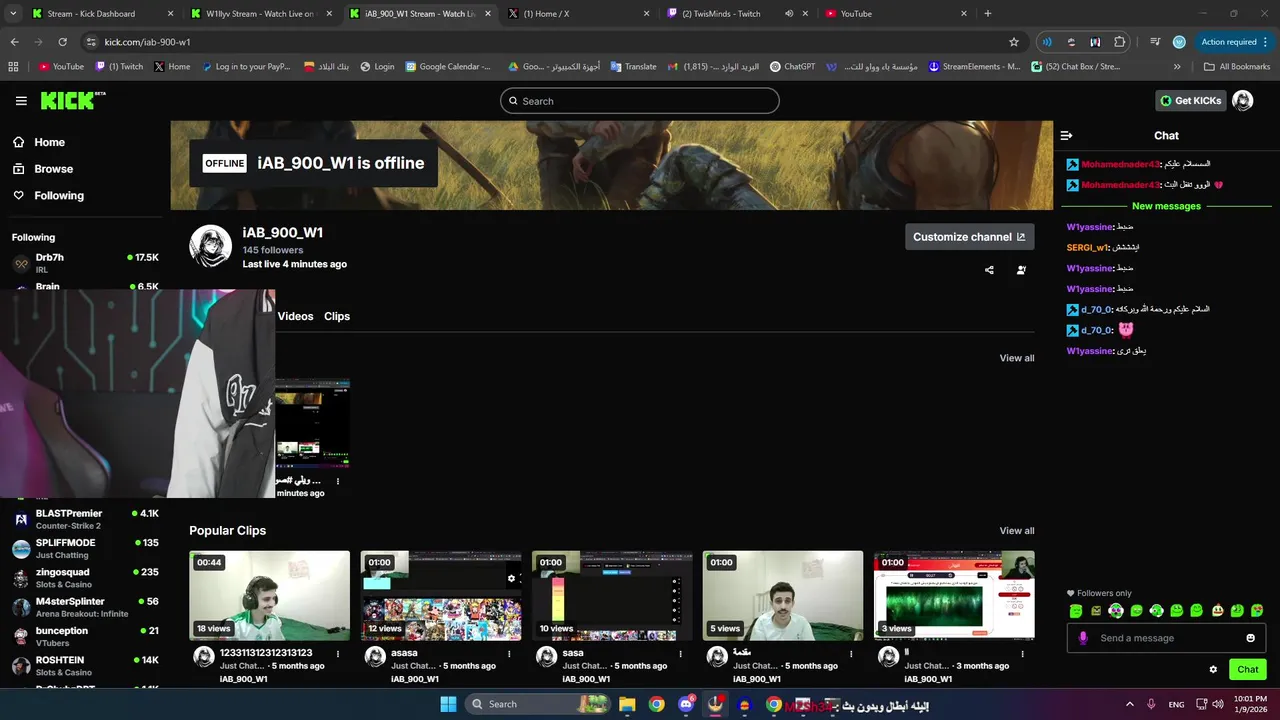Open Google Calendar bookmark
Screen dimensions: 1280x720
448,67
